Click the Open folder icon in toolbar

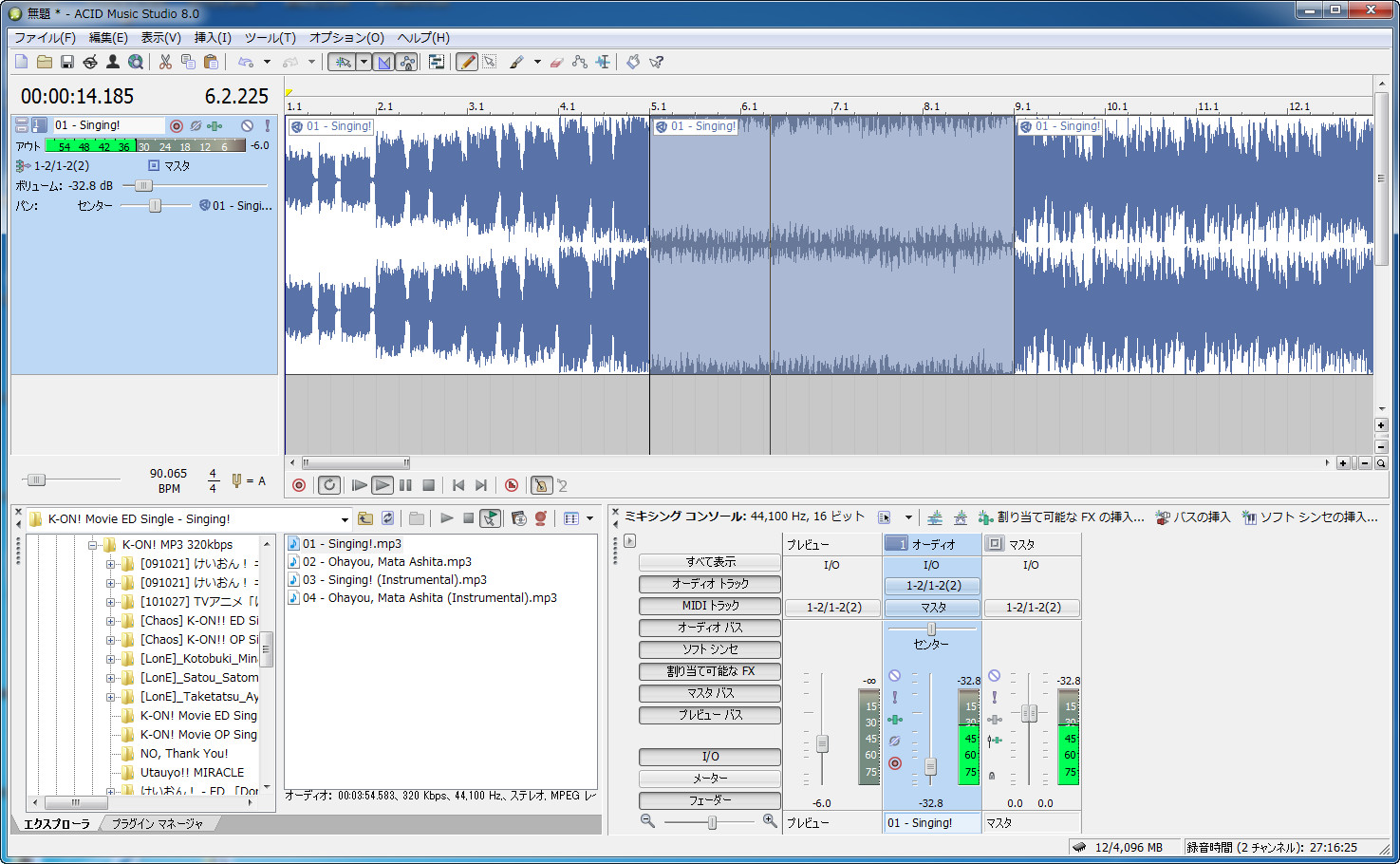[45, 62]
